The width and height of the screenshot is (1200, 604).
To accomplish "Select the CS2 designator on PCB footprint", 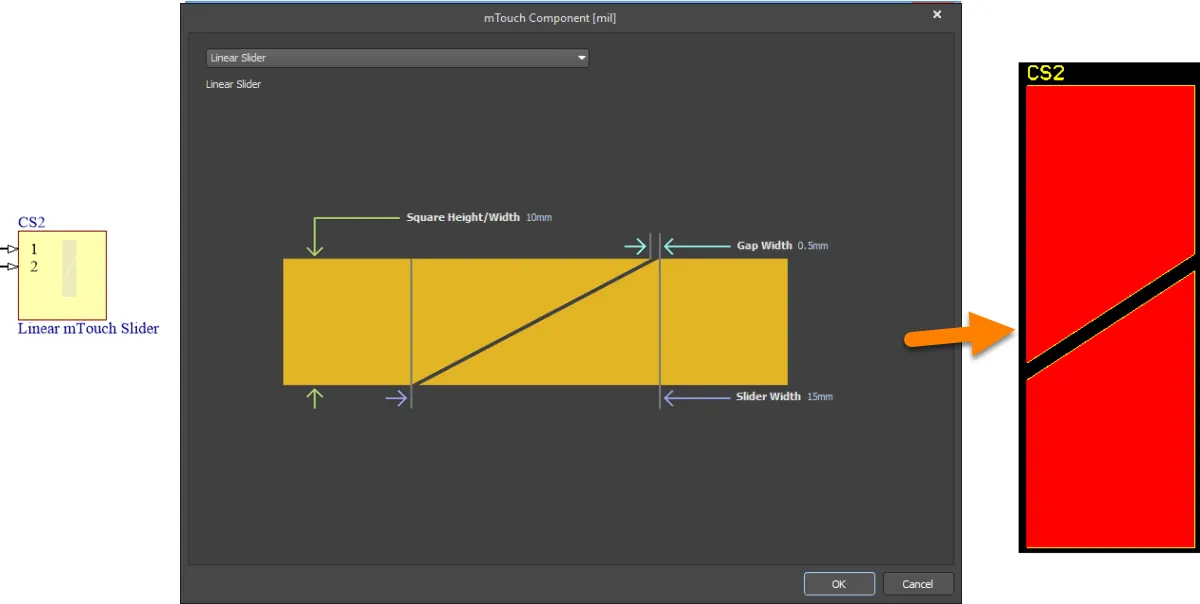I will [1046, 73].
